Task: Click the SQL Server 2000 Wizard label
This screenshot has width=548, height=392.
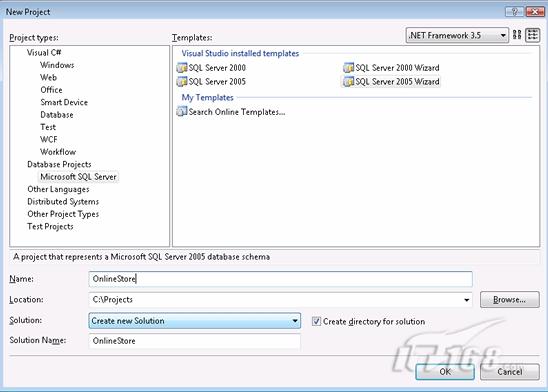Action: tap(397, 67)
